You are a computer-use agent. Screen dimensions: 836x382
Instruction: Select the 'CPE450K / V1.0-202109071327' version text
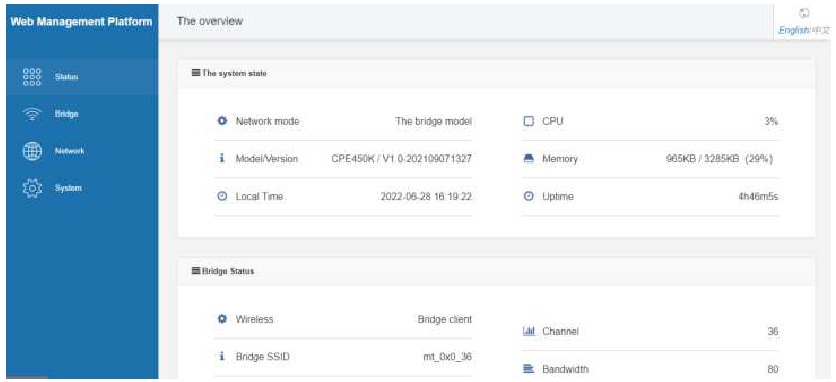(x=401, y=158)
